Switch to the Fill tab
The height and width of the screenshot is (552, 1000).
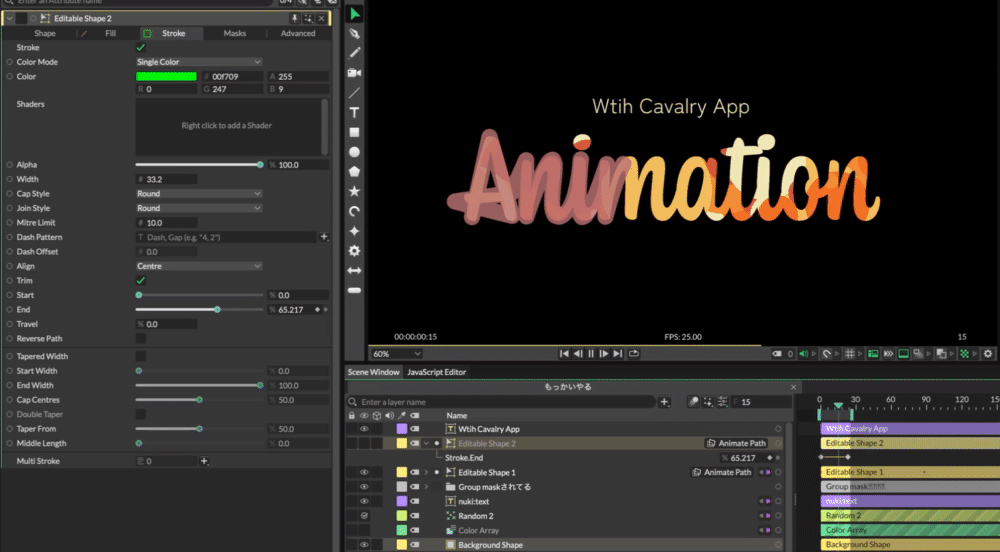pyautogui.click(x=110, y=33)
